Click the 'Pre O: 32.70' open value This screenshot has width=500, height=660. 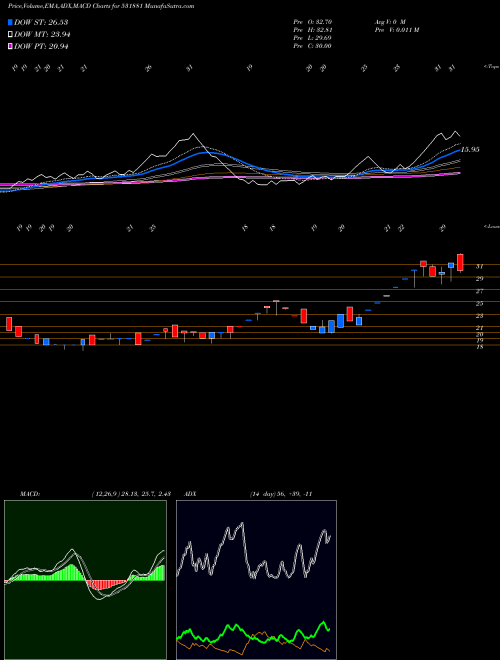(x=312, y=21)
